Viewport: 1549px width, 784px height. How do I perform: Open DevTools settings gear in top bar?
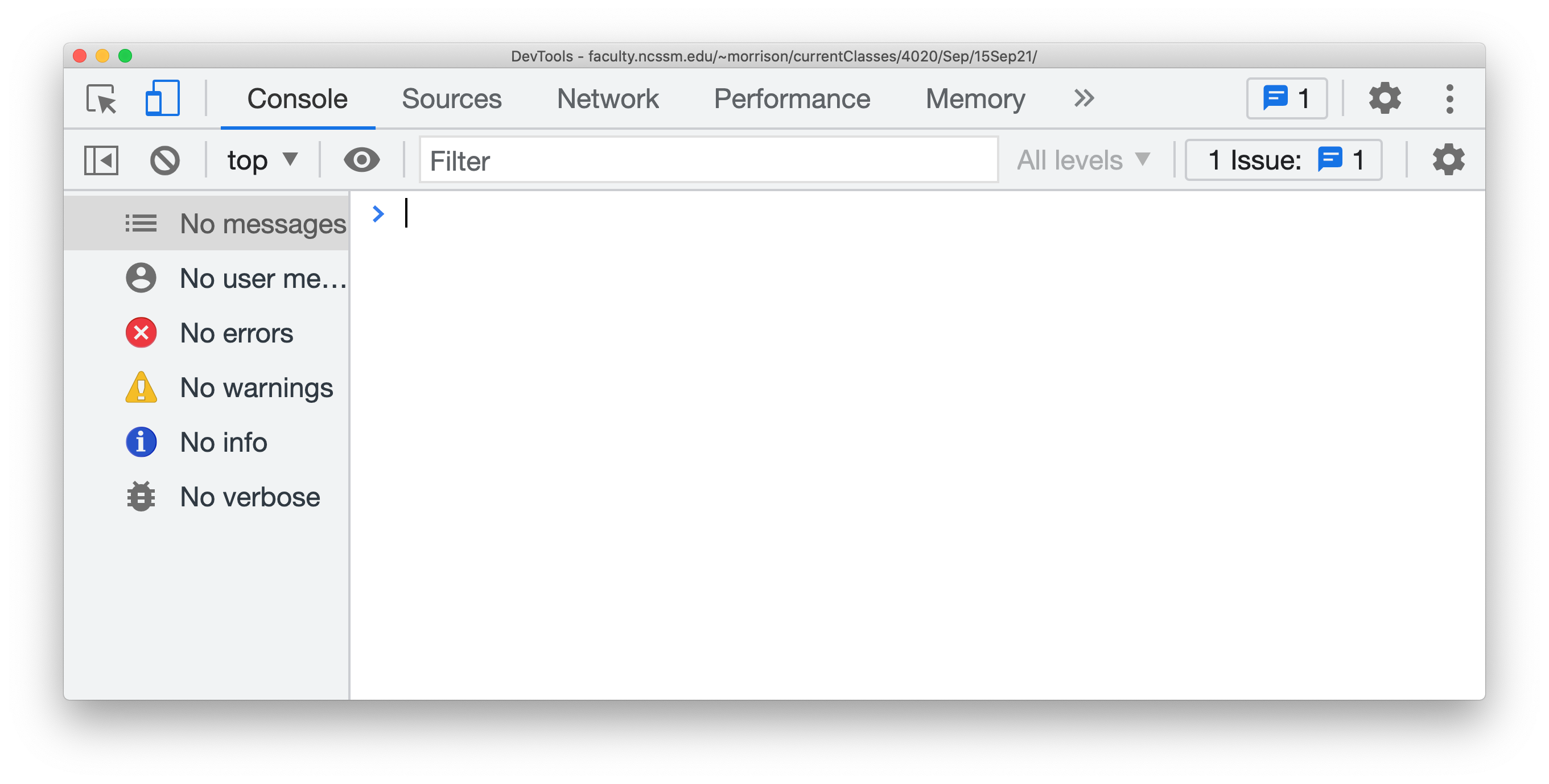point(1385,98)
